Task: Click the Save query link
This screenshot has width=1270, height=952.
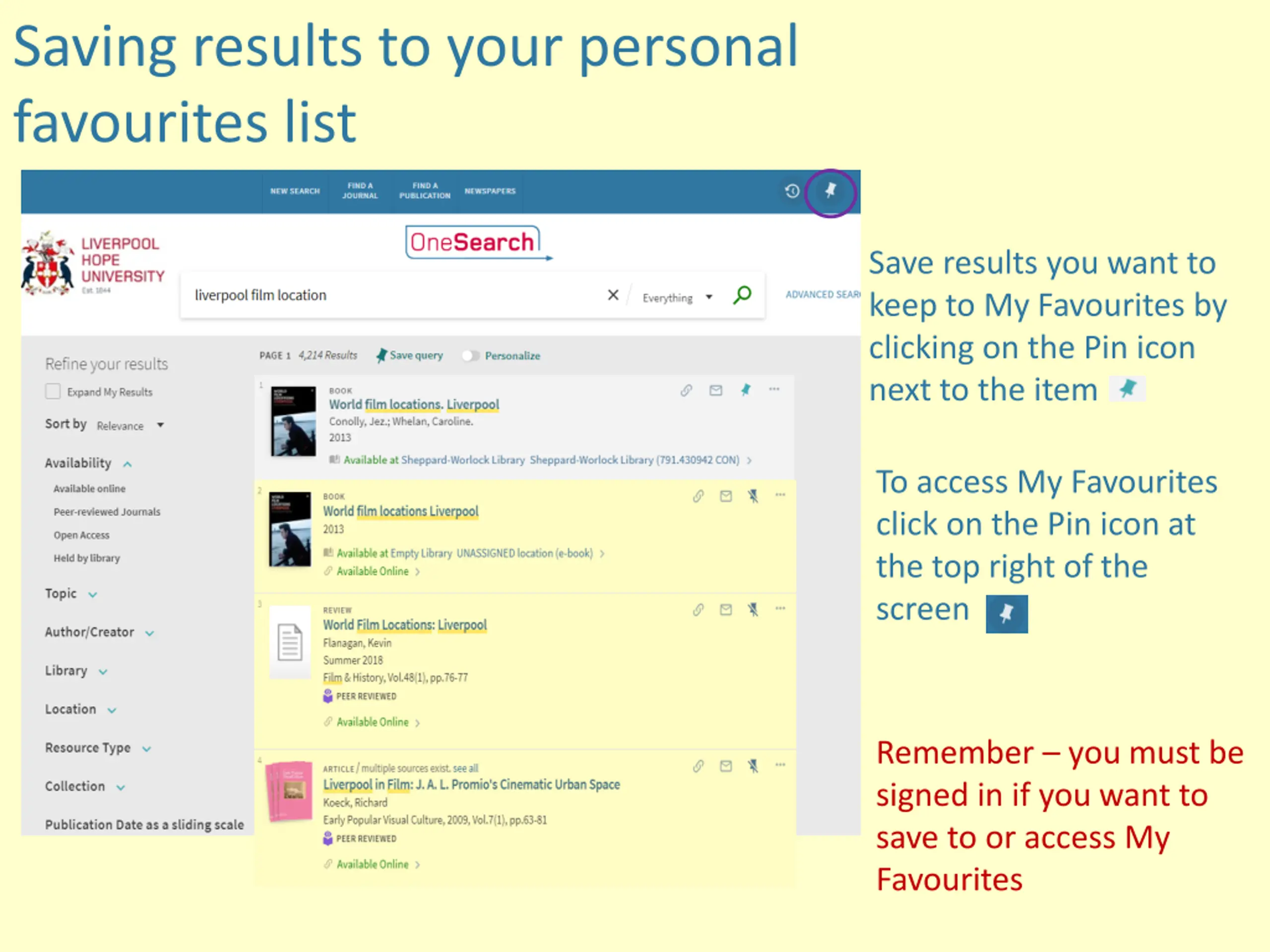Action: [x=409, y=356]
